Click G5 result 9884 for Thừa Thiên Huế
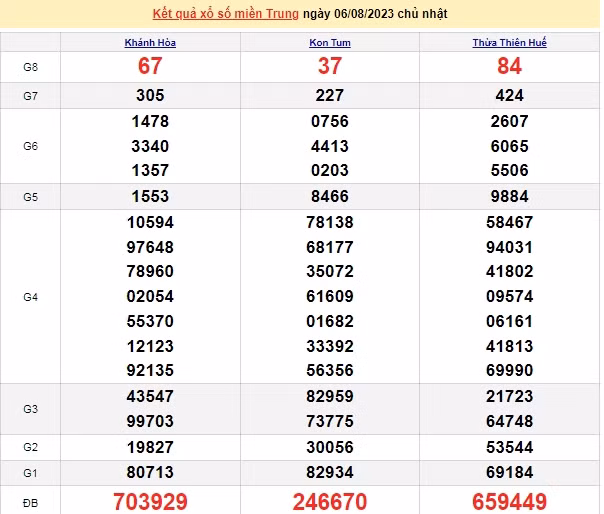The width and height of the screenshot is (604, 514). click(509, 196)
